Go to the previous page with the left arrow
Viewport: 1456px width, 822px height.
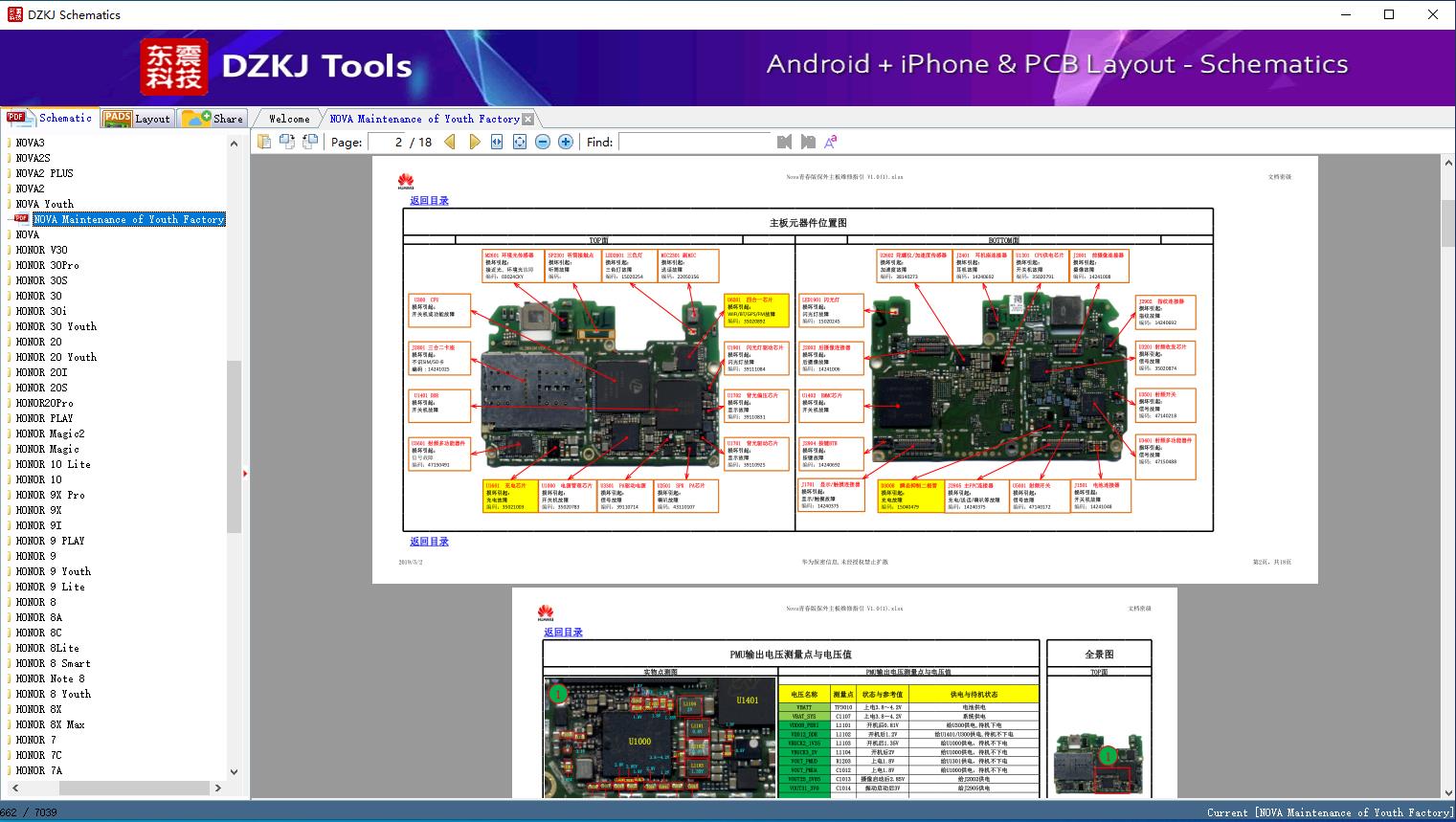451,142
